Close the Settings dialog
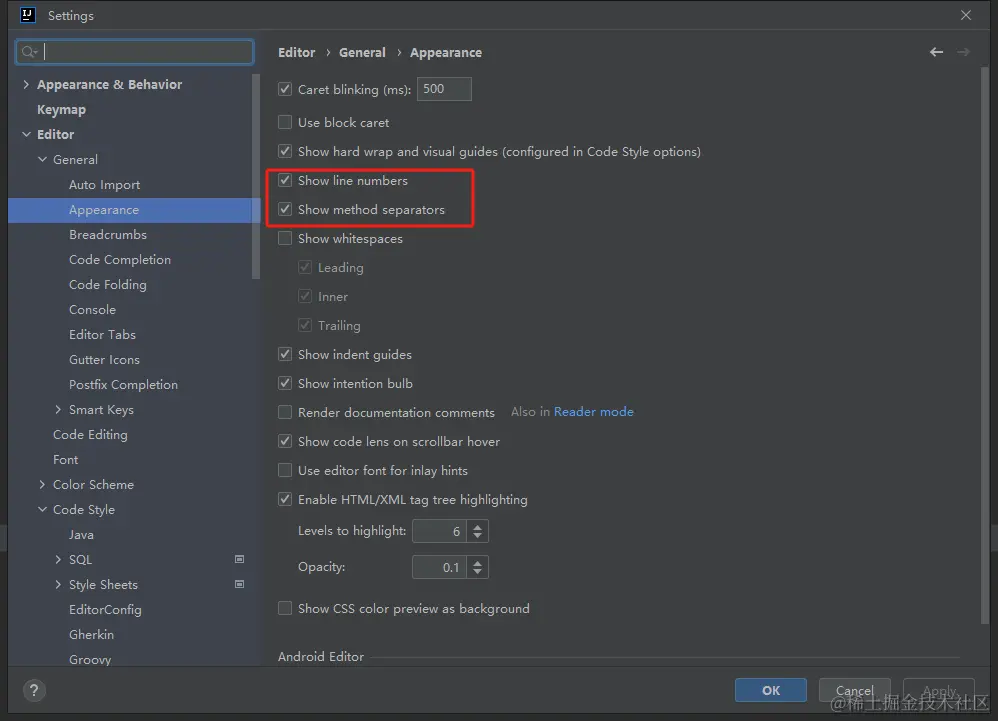This screenshot has width=998, height=721. point(966,15)
